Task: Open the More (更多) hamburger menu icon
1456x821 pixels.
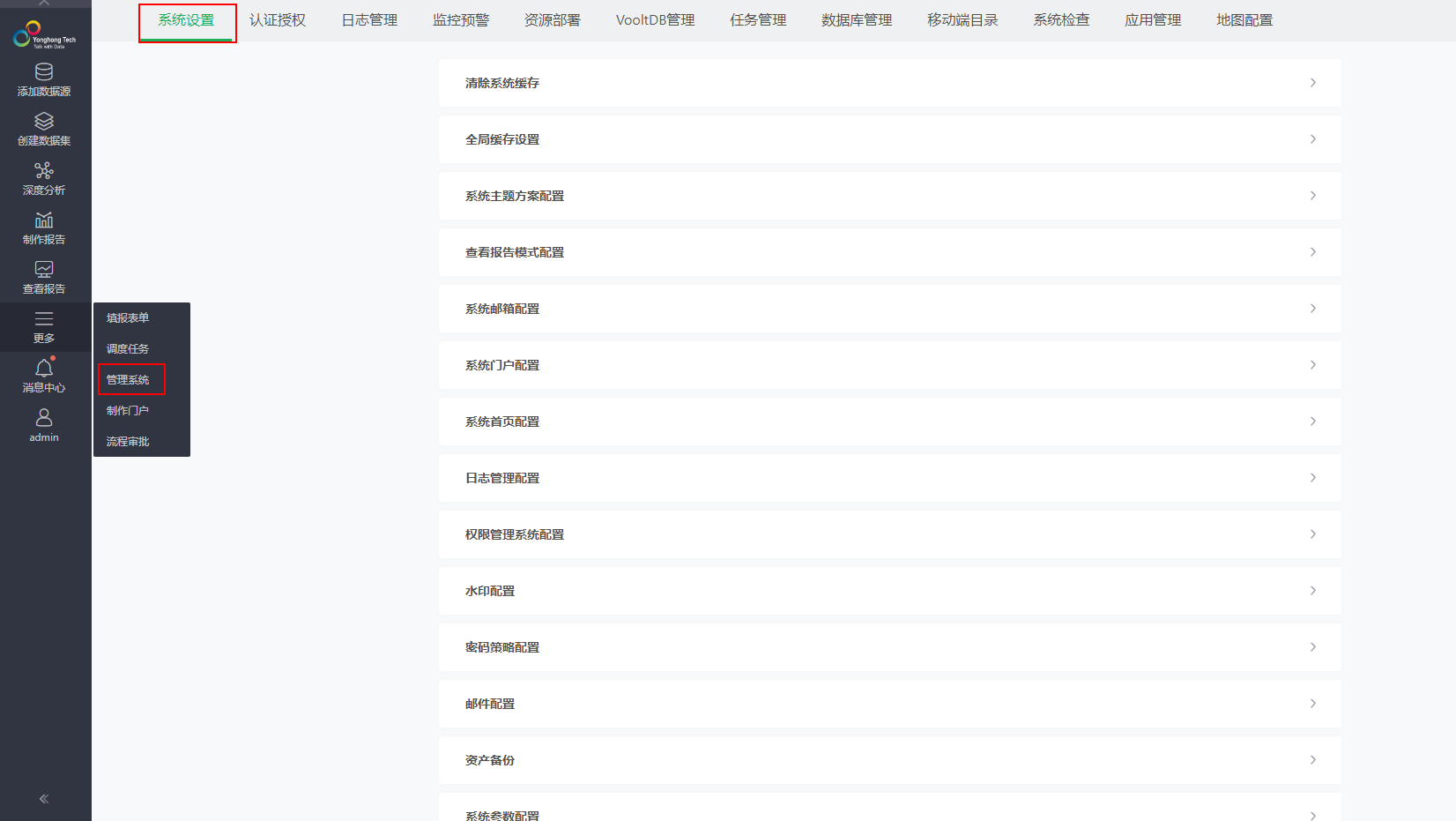Action: pyautogui.click(x=44, y=319)
